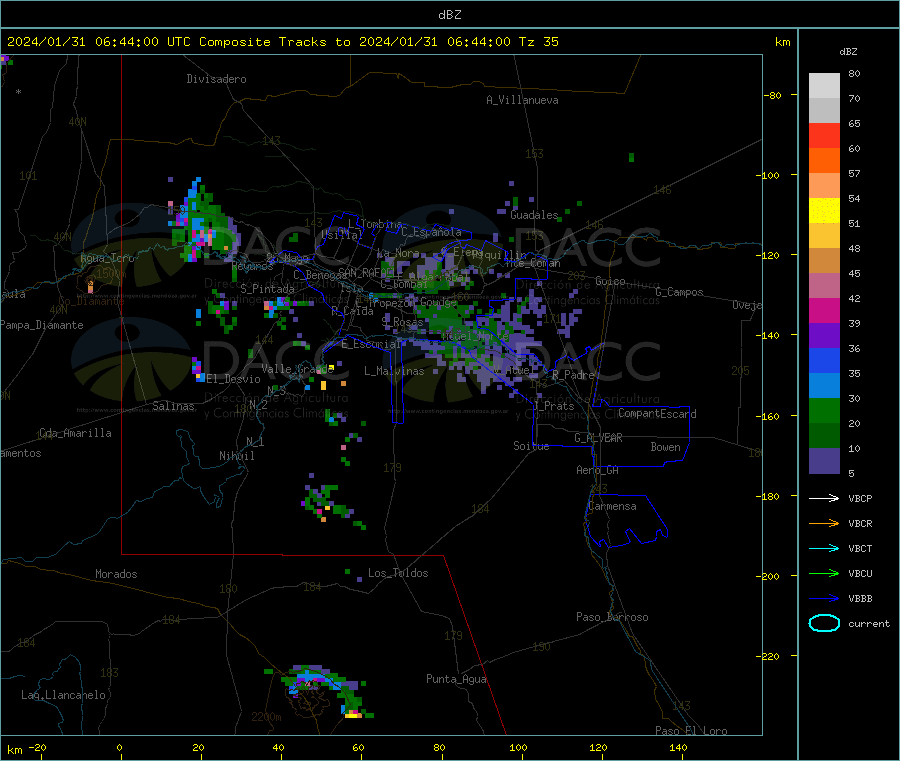
Task: Click the cyan VBCT arrow icon
Action: tap(824, 548)
